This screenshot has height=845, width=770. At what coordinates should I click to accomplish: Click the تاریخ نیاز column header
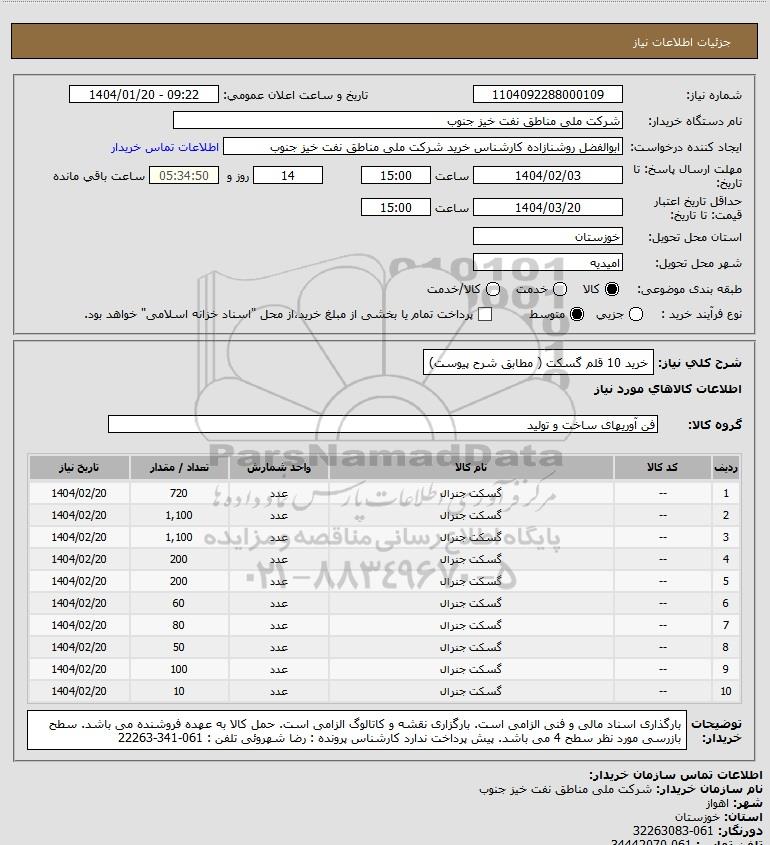coord(79,467)
